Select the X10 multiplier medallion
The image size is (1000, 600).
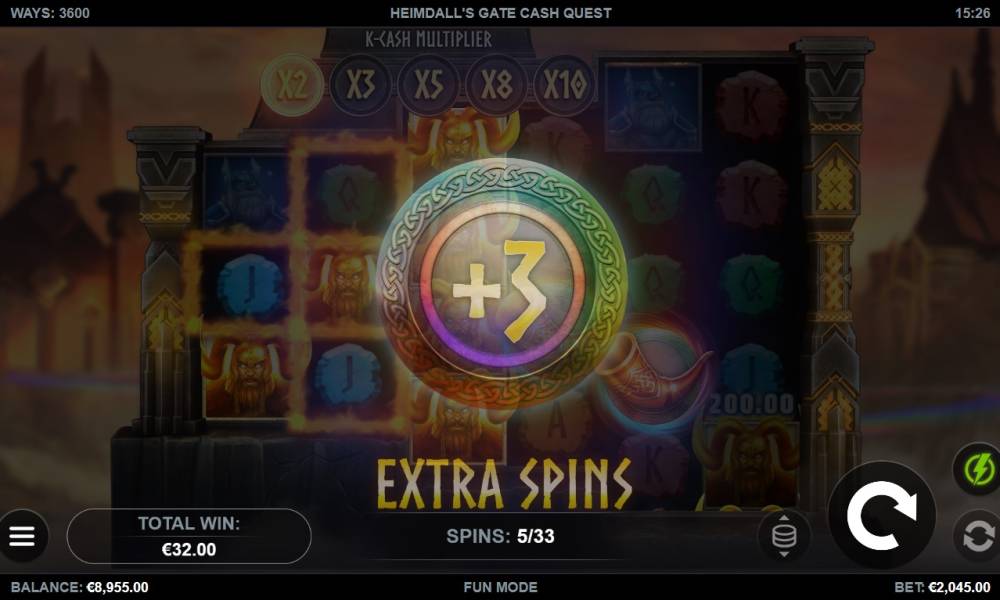(564, 85)
